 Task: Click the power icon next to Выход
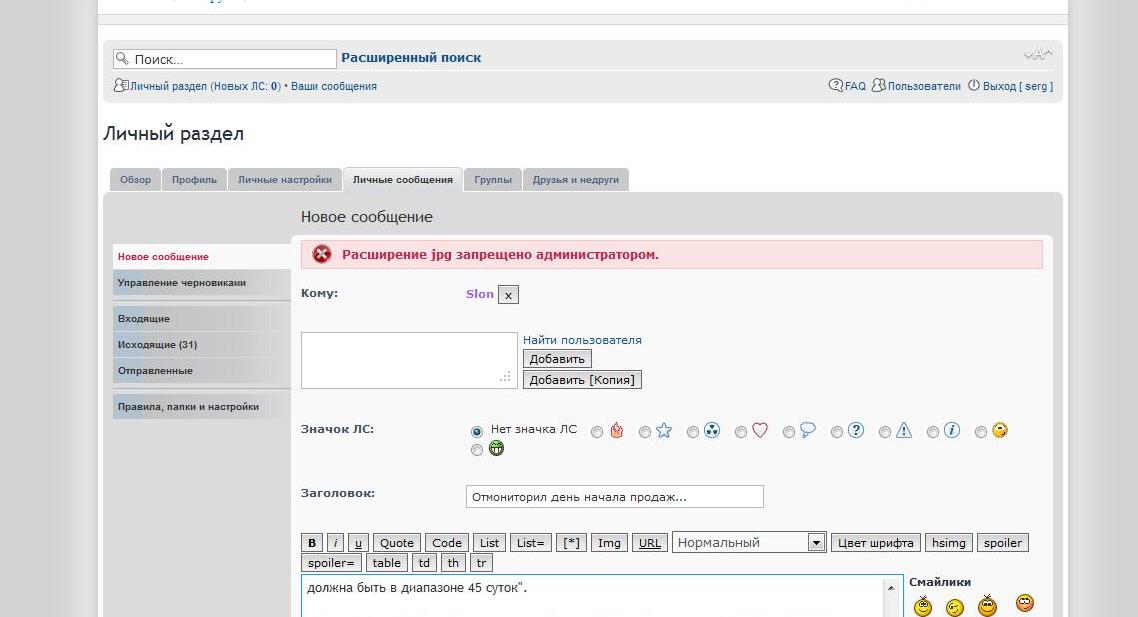coord(974,86)
